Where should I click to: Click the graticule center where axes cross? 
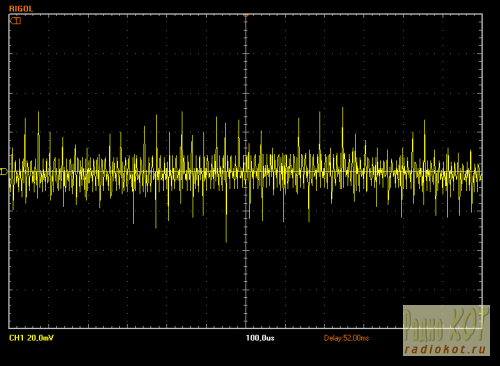pos(246,172)
